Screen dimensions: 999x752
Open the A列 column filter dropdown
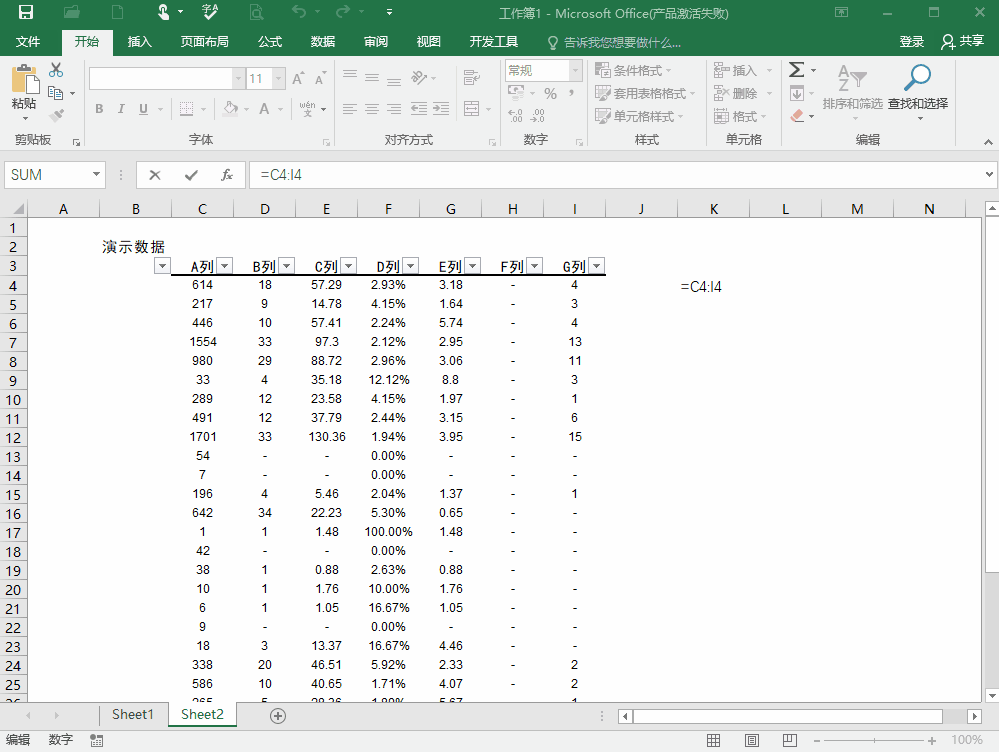tap(222, 265)
